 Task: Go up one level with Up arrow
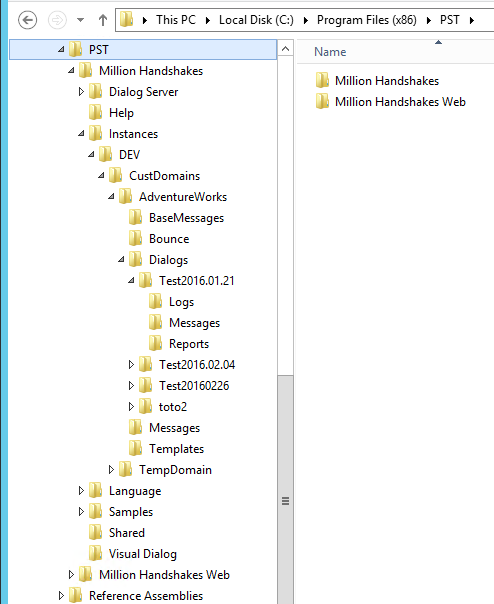pos(102,20)
